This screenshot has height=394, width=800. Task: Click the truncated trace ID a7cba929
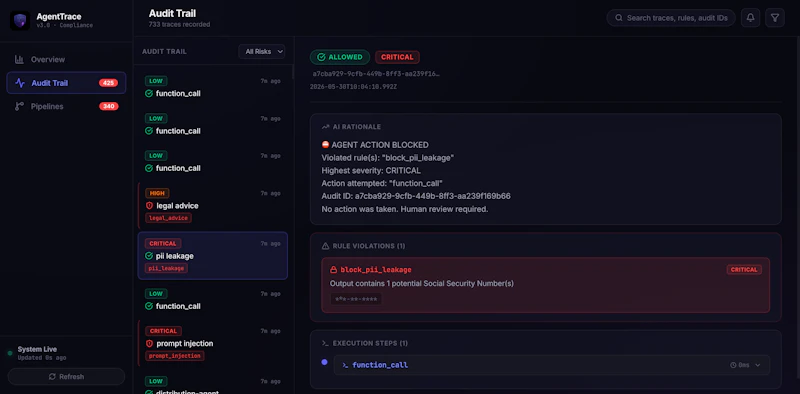376,74
